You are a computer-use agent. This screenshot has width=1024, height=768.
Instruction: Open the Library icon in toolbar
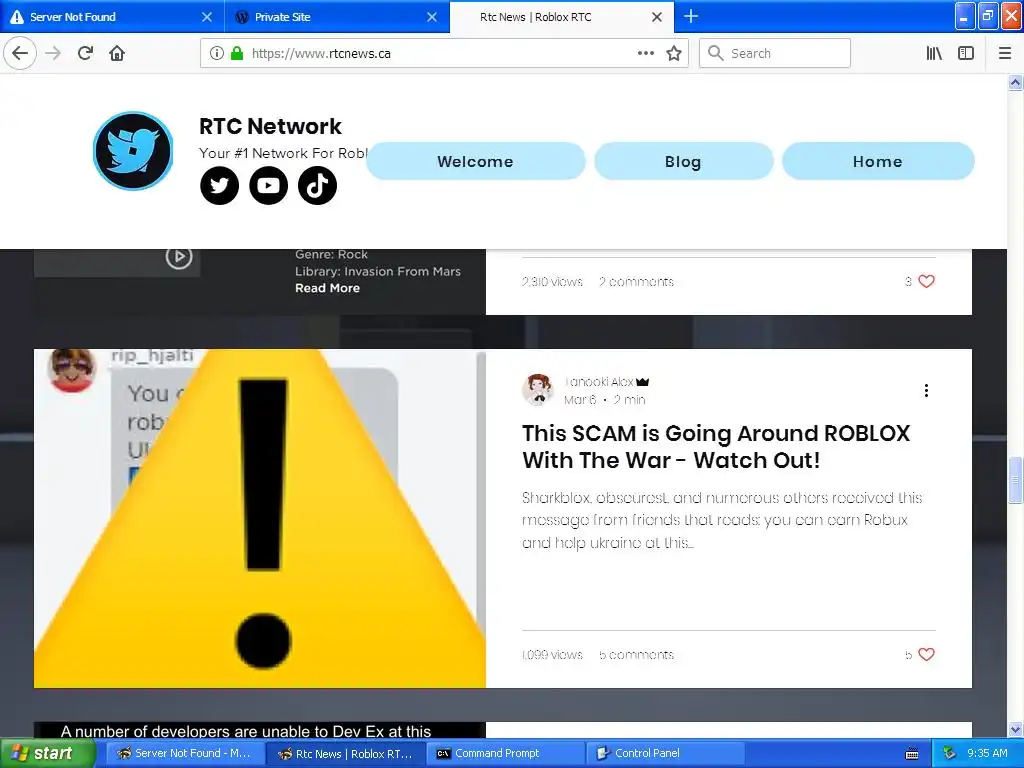[x=934, y=53]
